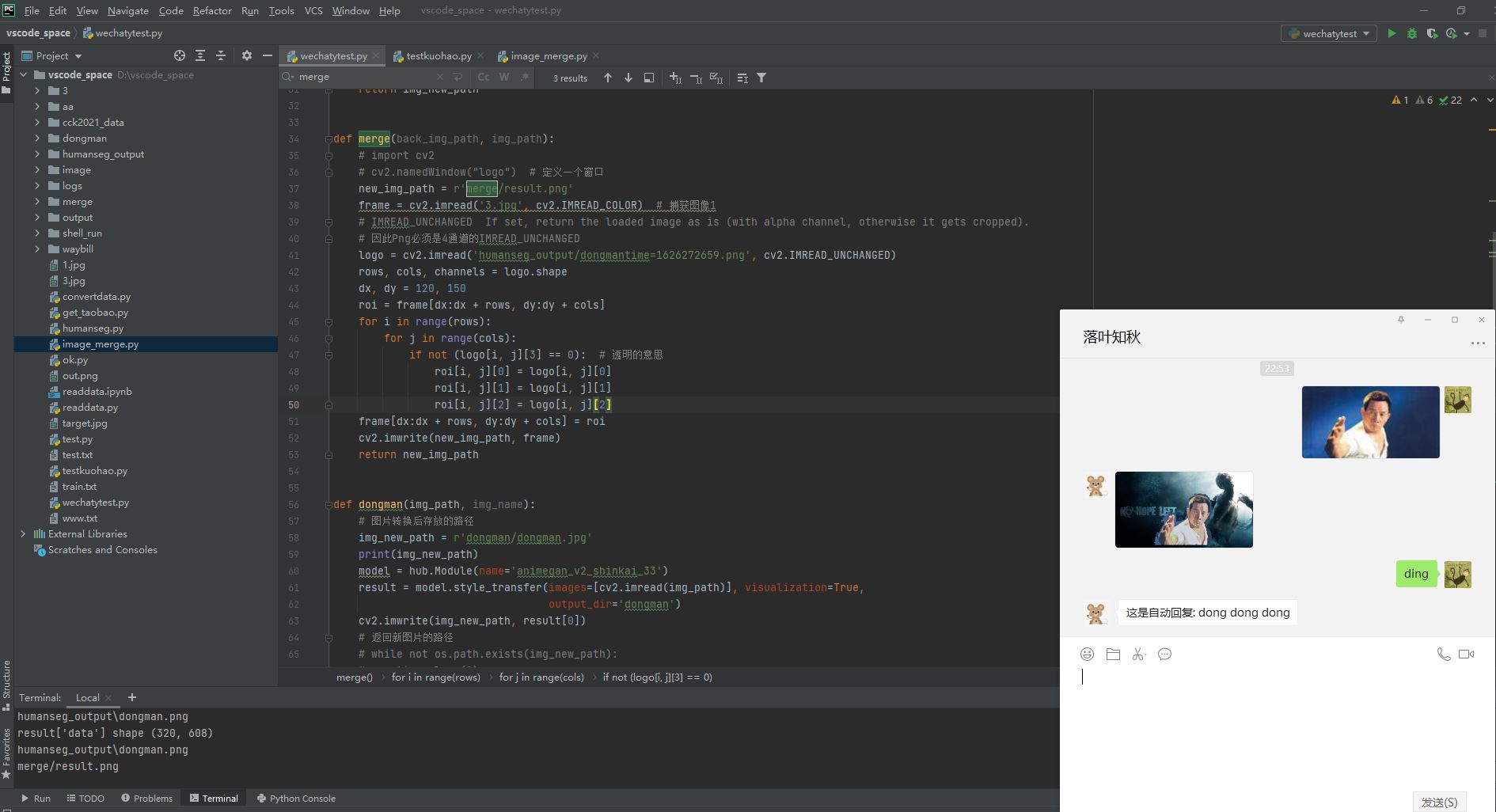Toggle the Match Case (Cc) search option

tap(484, 77)
